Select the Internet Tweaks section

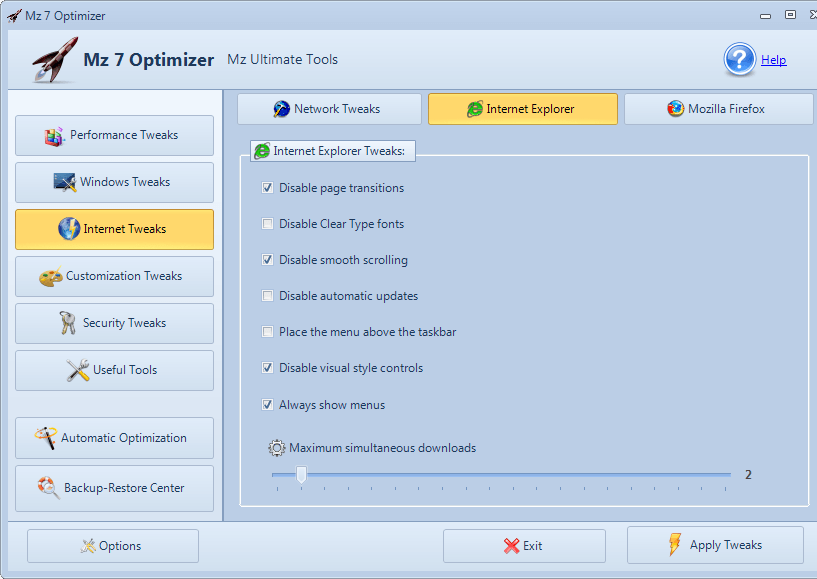pyautogui.click(x=115, y=229)
